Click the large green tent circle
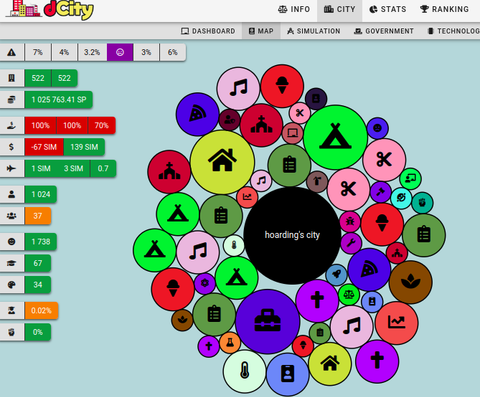The image size is (480, 397). coord(335,137)
